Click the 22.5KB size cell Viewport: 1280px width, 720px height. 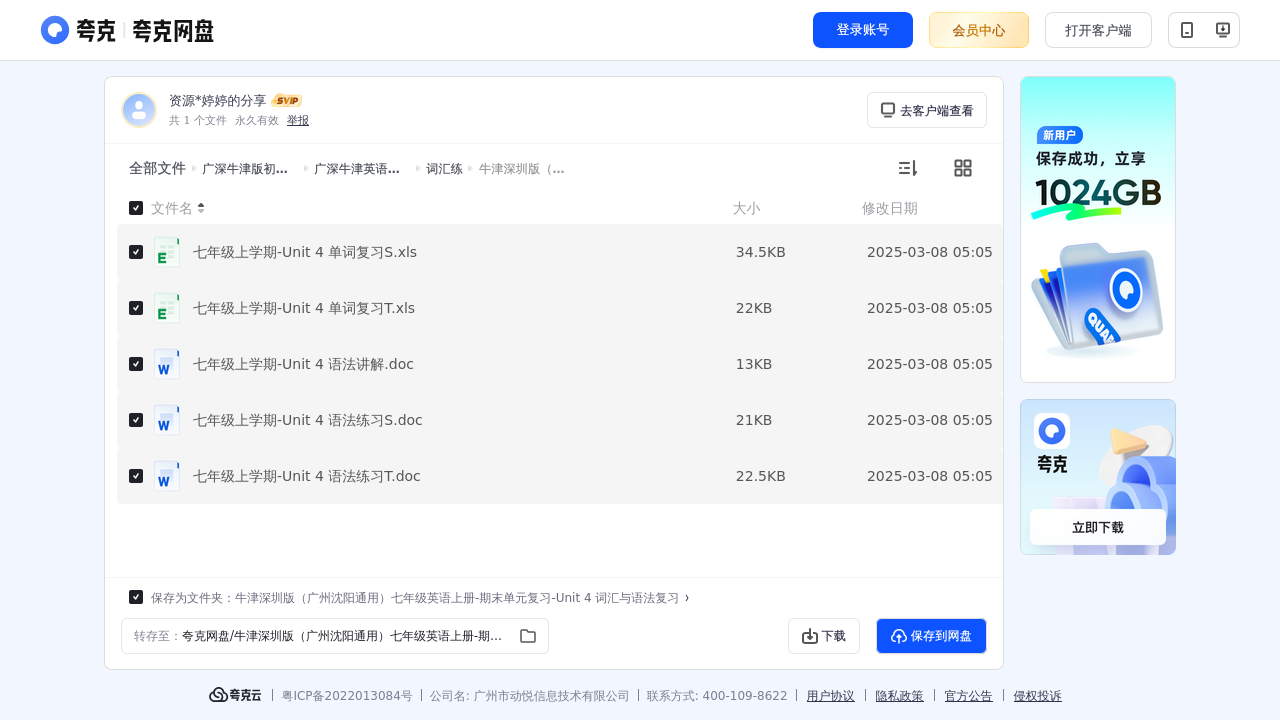tap(761, 476)
